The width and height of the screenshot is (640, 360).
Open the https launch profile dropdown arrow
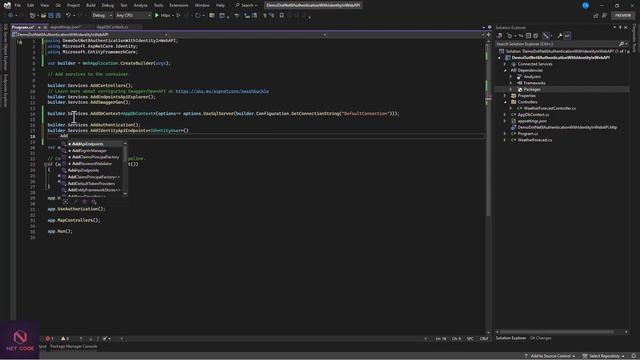[173, 16]
